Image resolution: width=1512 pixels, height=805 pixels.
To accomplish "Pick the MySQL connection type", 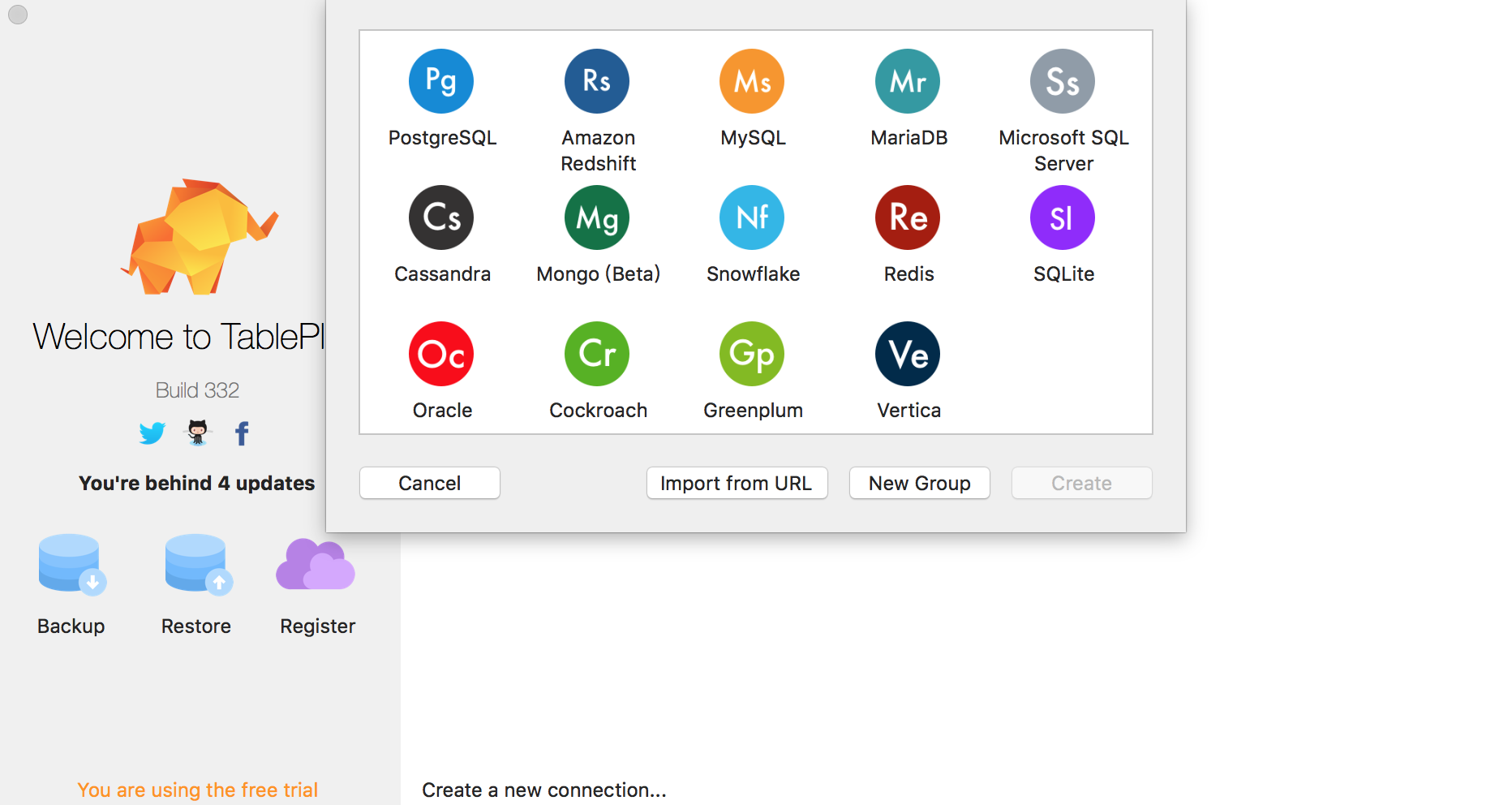I will point(752,81).
